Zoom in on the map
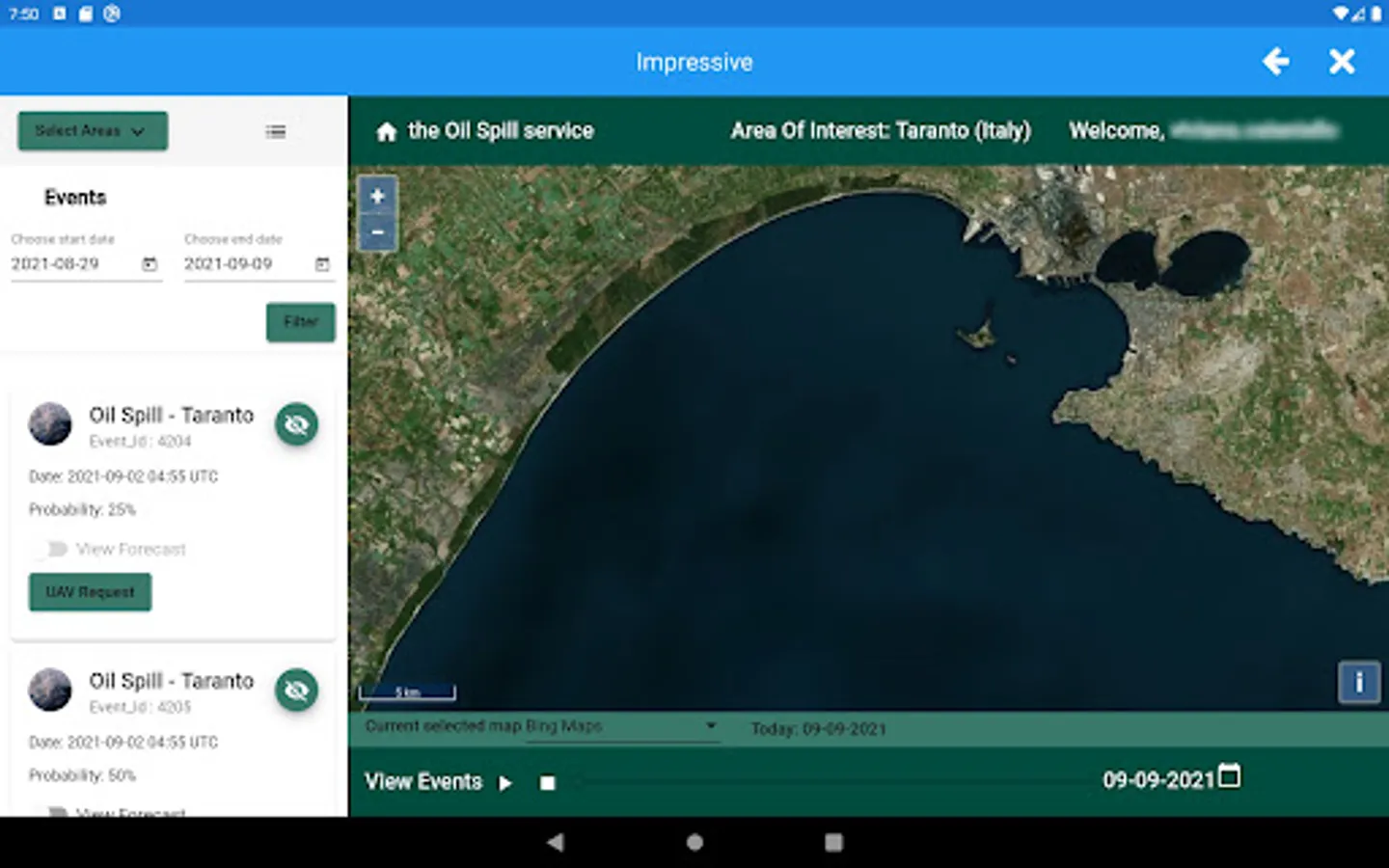The height and width of the screenshot is (868, 1389). coord(377,196)
